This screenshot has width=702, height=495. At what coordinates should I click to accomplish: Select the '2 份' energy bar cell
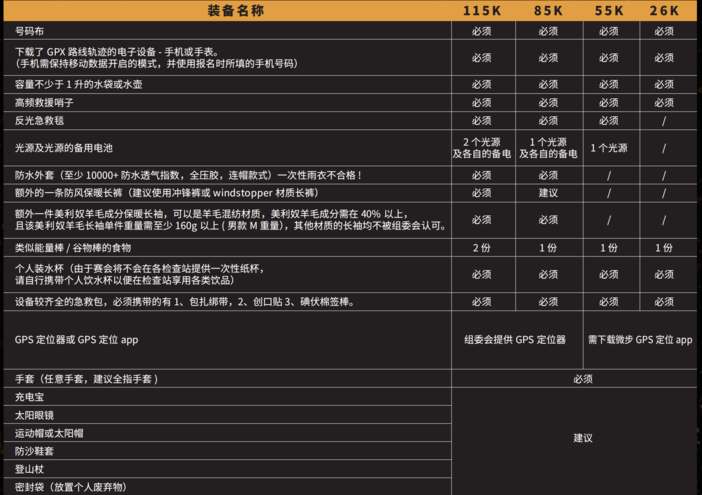[x=481, y=247]
